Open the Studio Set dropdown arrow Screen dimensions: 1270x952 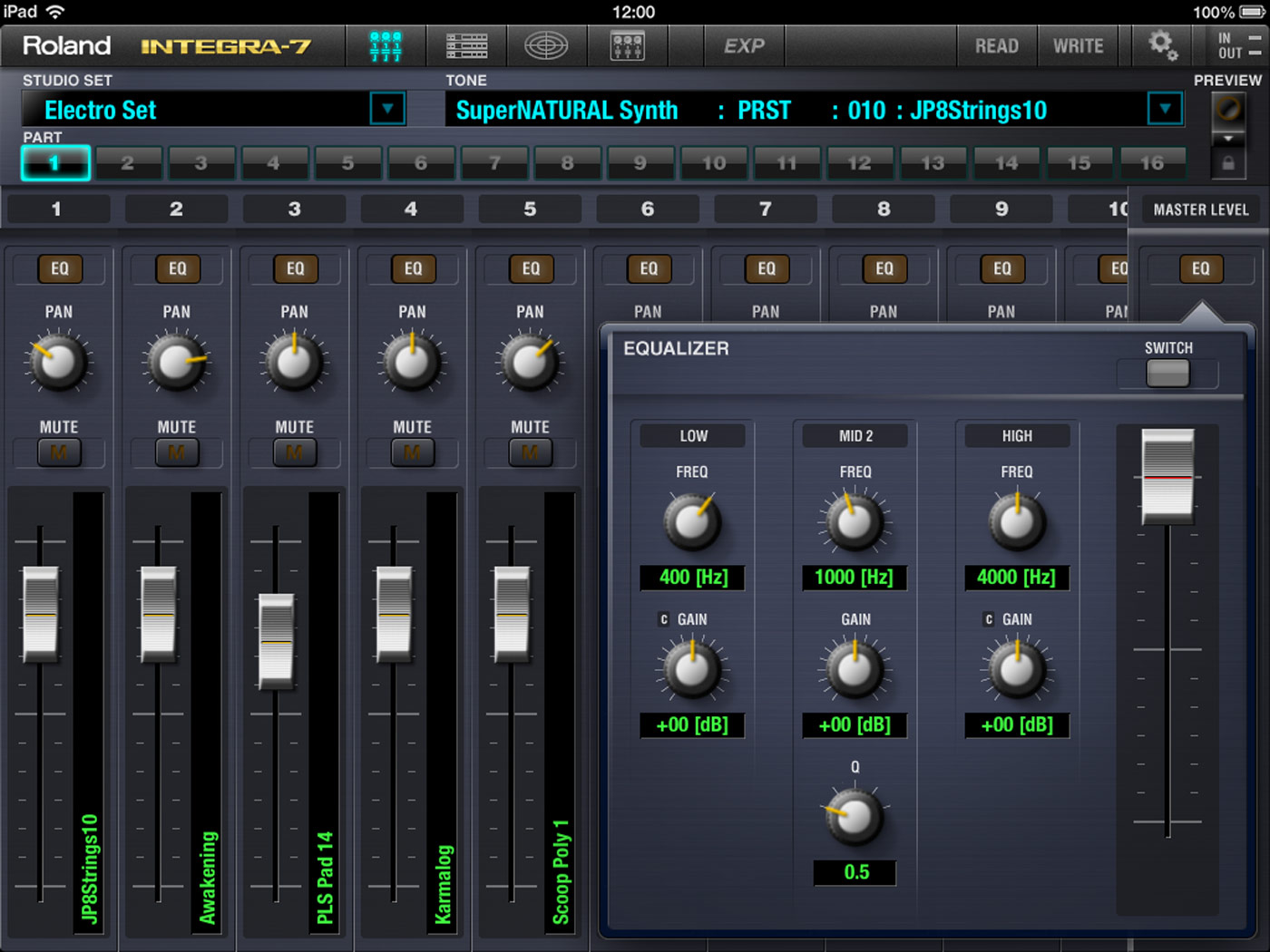[x=387, y=110]
